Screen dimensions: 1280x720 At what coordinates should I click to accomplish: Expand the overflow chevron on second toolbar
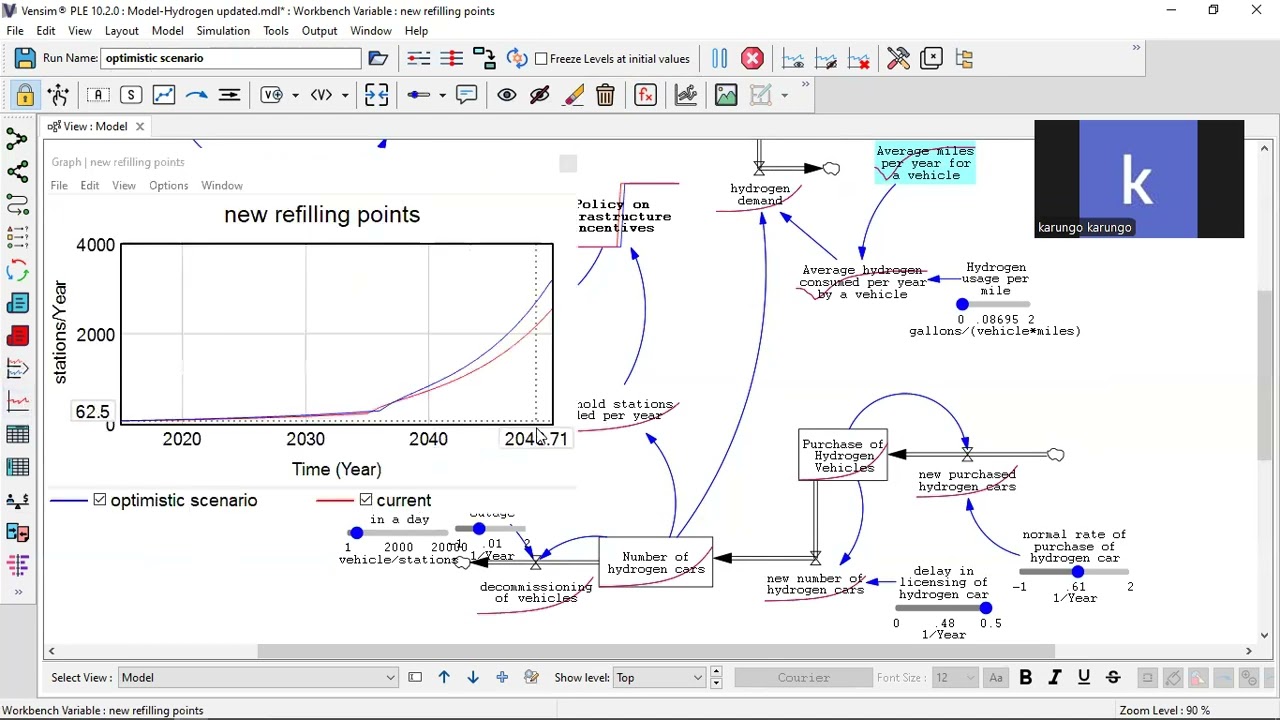pos(805,86)
